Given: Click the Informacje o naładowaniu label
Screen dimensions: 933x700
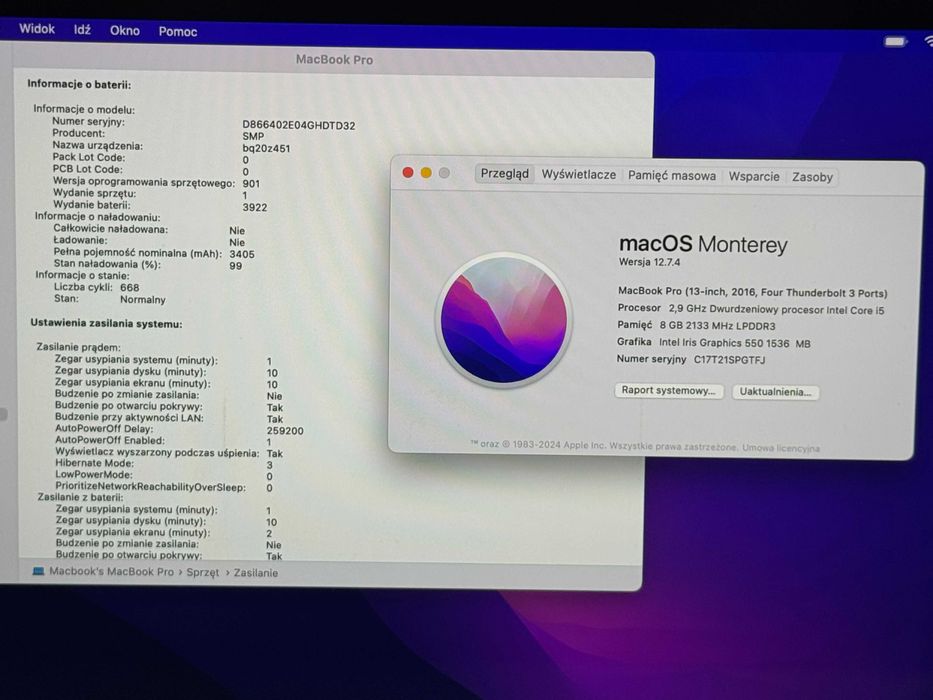Looking at the screenshot, I should click(98, 217).
